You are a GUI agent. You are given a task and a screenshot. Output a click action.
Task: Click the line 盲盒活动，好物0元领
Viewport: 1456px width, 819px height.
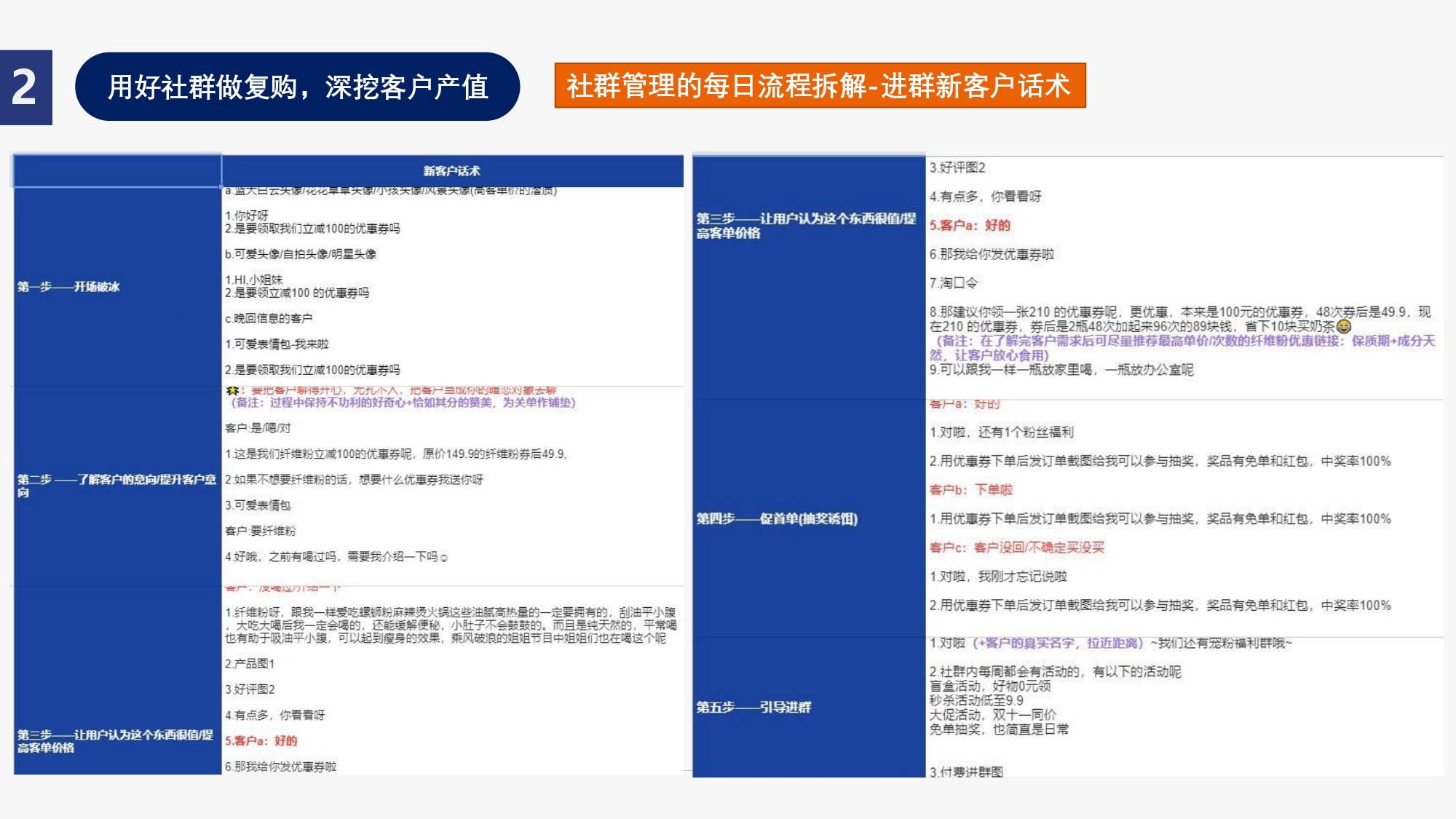990,687
